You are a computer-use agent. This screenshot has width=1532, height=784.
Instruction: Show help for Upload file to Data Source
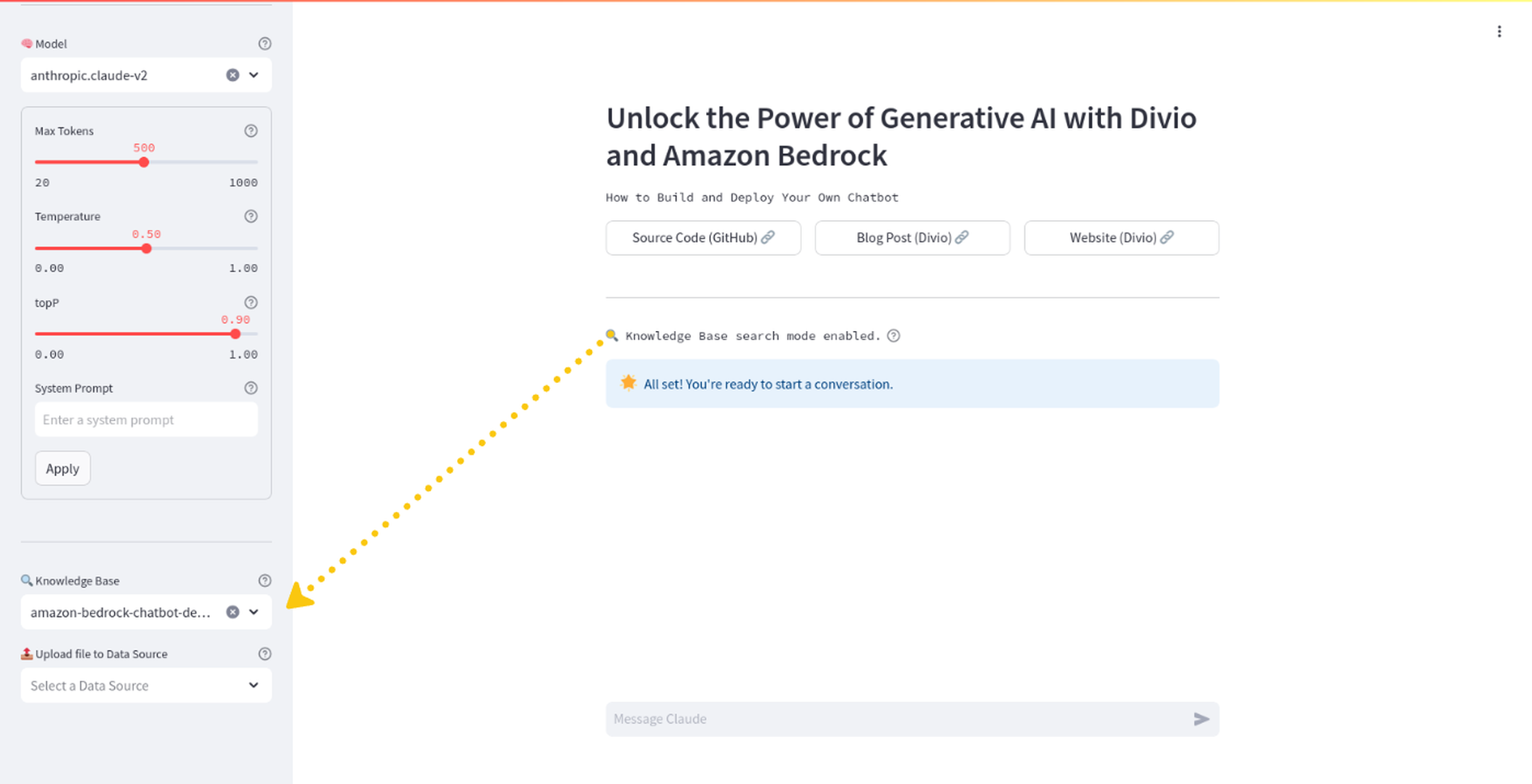(265, 654)
